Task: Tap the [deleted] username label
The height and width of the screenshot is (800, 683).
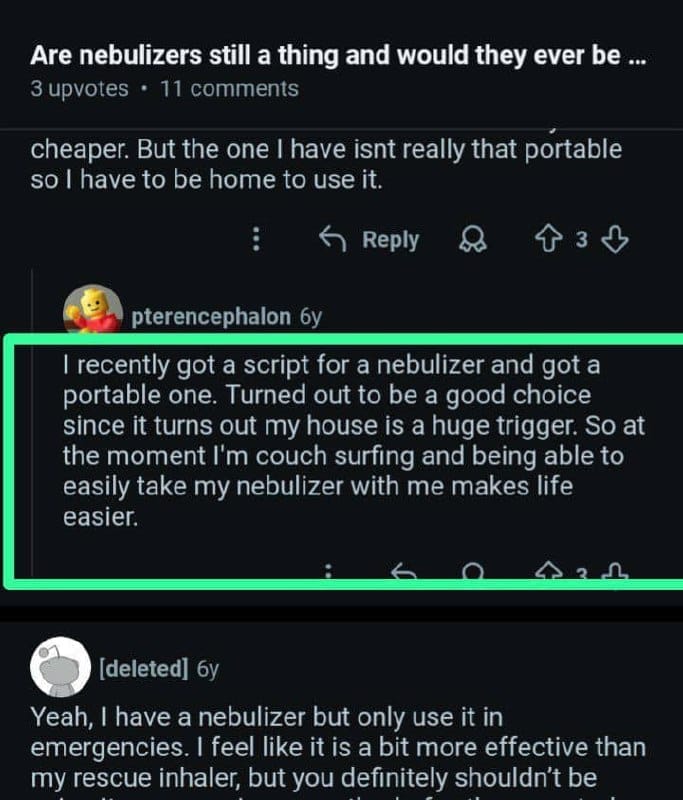Action: point(143,668)
